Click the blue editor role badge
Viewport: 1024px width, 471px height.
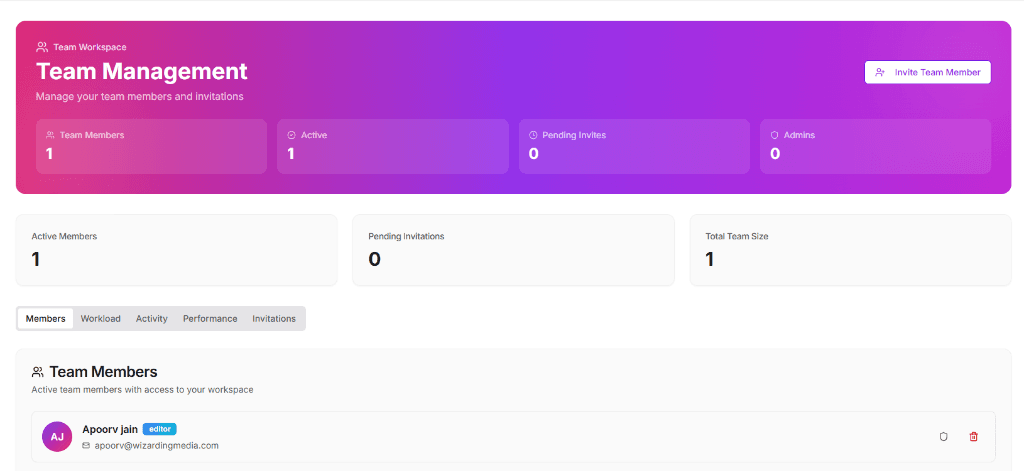pos(159,429)
